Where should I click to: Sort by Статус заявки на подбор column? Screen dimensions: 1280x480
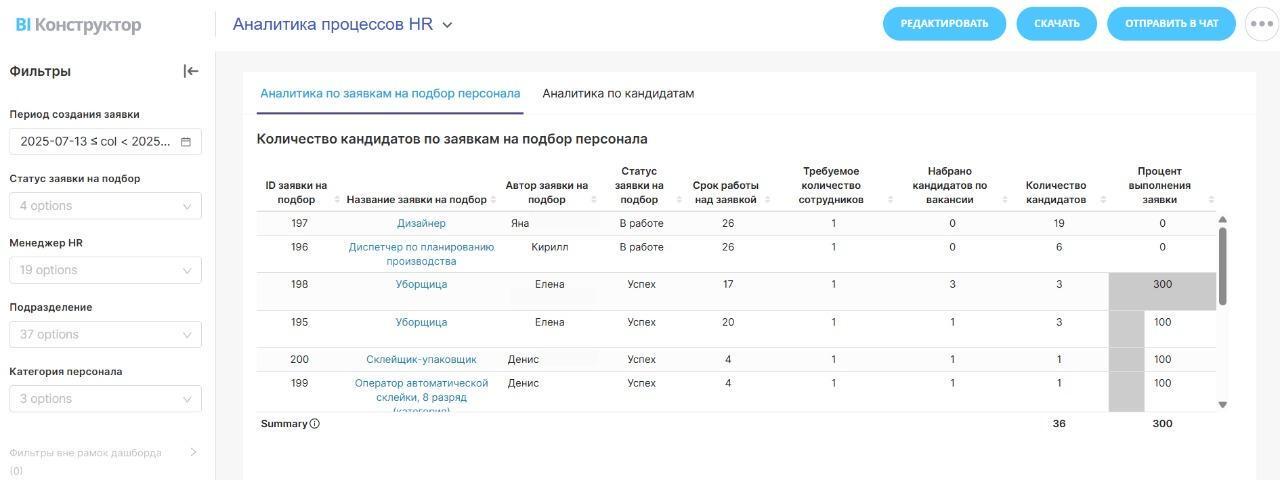click(681, 200)
